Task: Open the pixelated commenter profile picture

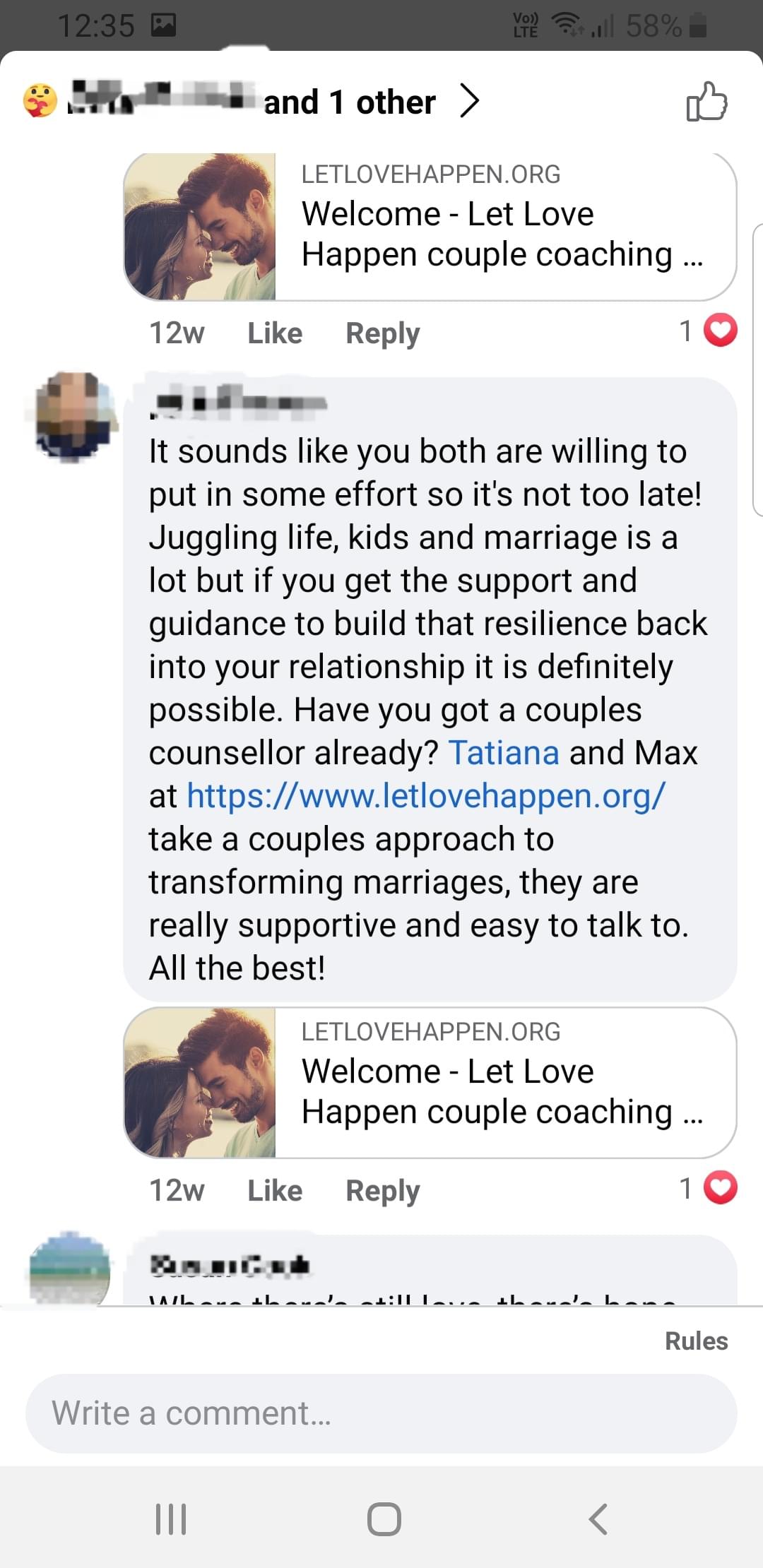Action: tap(71, 417)
